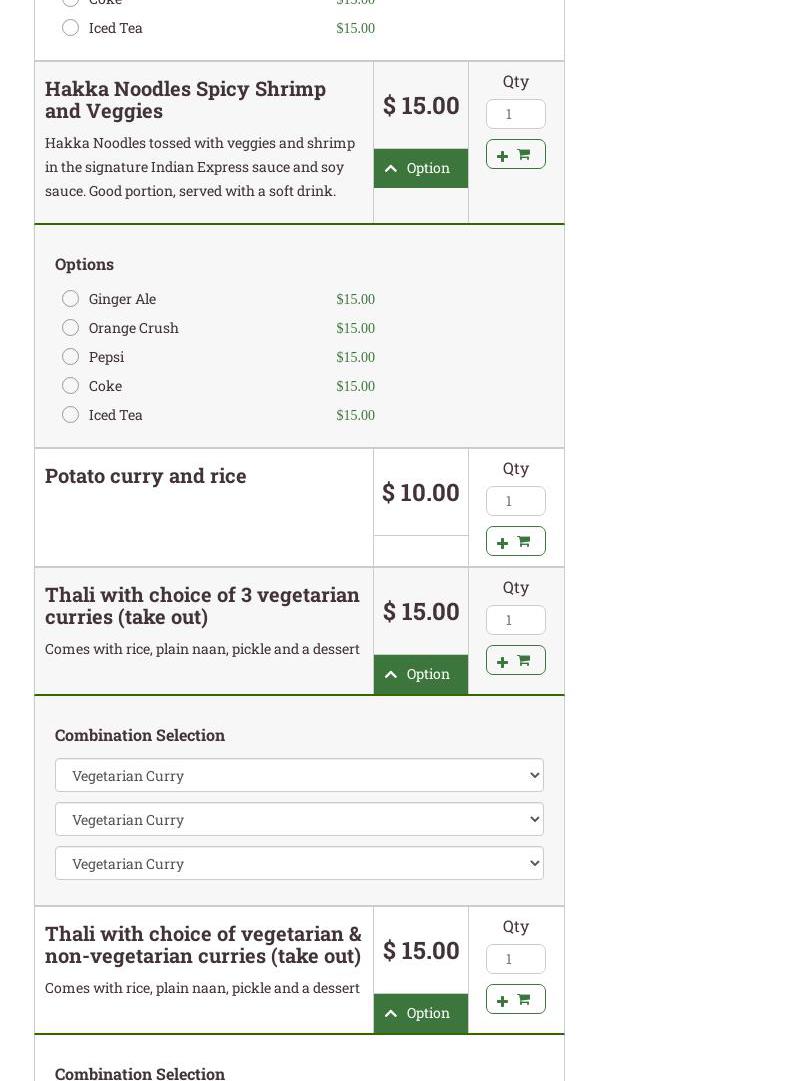Add Potato curry and rice to cart
Viewport: 785px width, 1081px height.
[x=515, y=541]
